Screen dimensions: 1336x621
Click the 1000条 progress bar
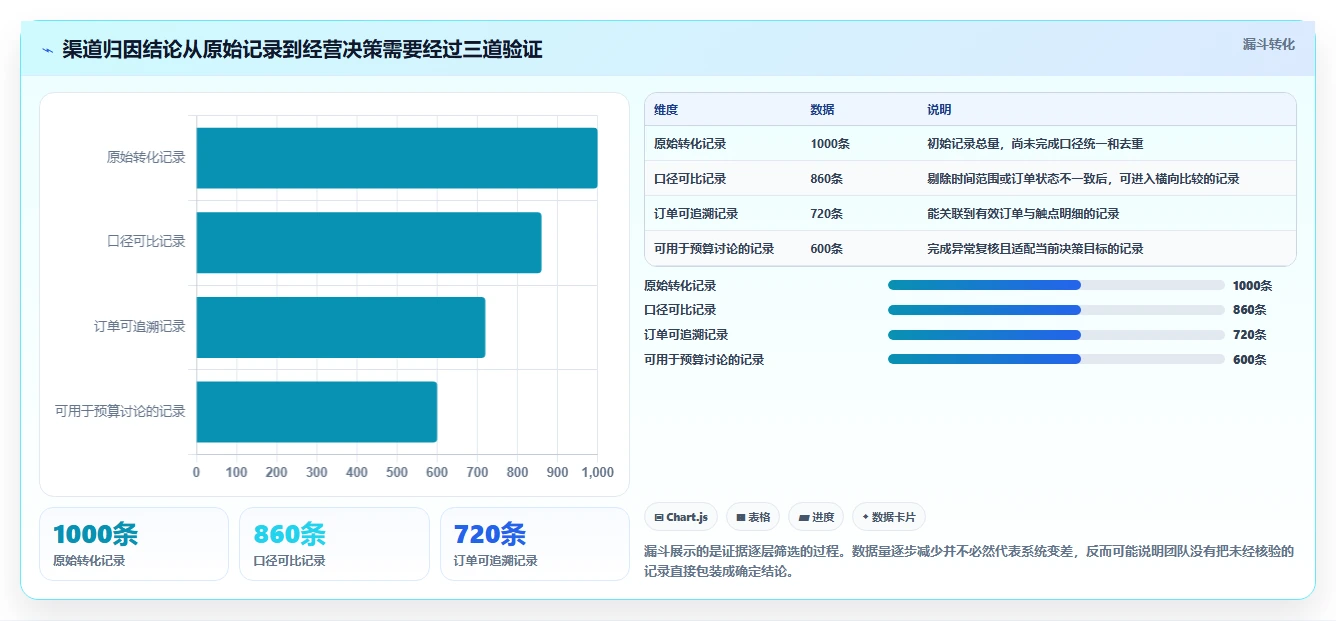1056,285
